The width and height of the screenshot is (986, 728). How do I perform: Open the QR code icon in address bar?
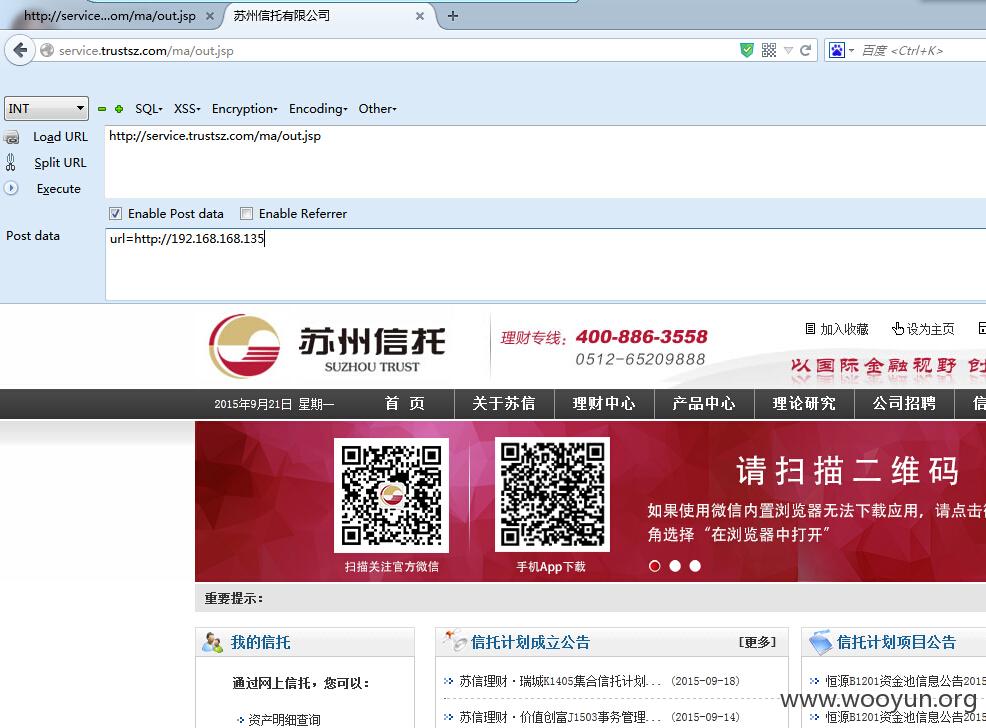[x=768, y=50]
